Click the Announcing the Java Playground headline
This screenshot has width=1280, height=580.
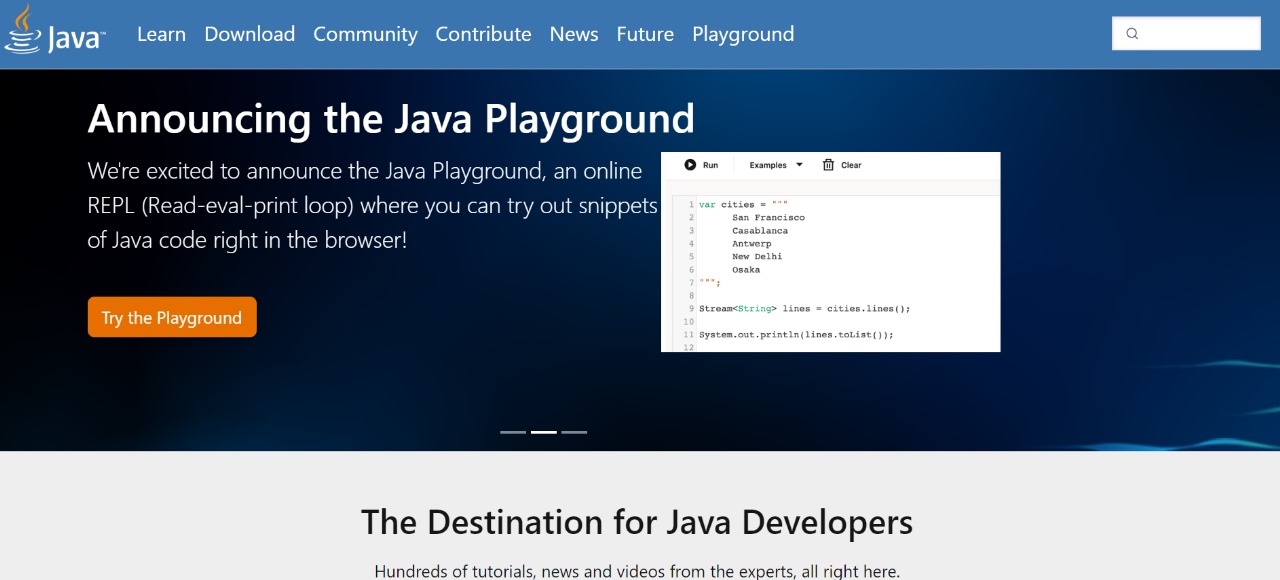[x=391, y=119]
